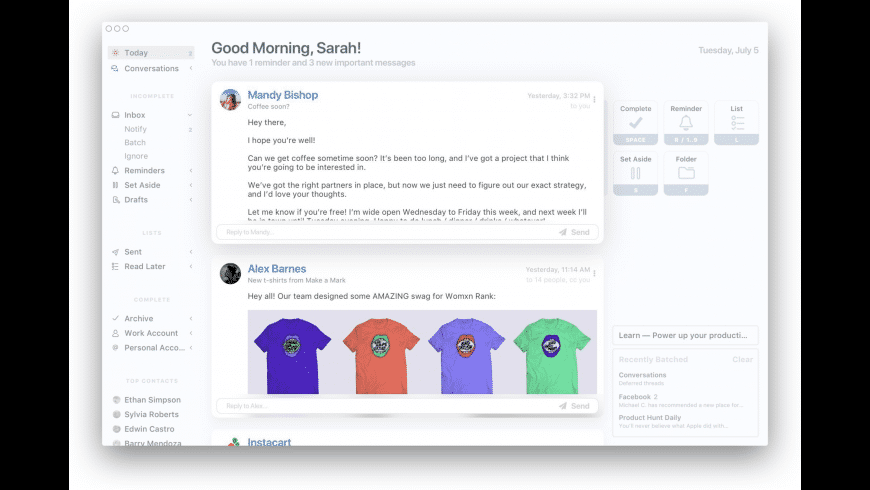Click the Instacart sender name

[x=269, y=442]
